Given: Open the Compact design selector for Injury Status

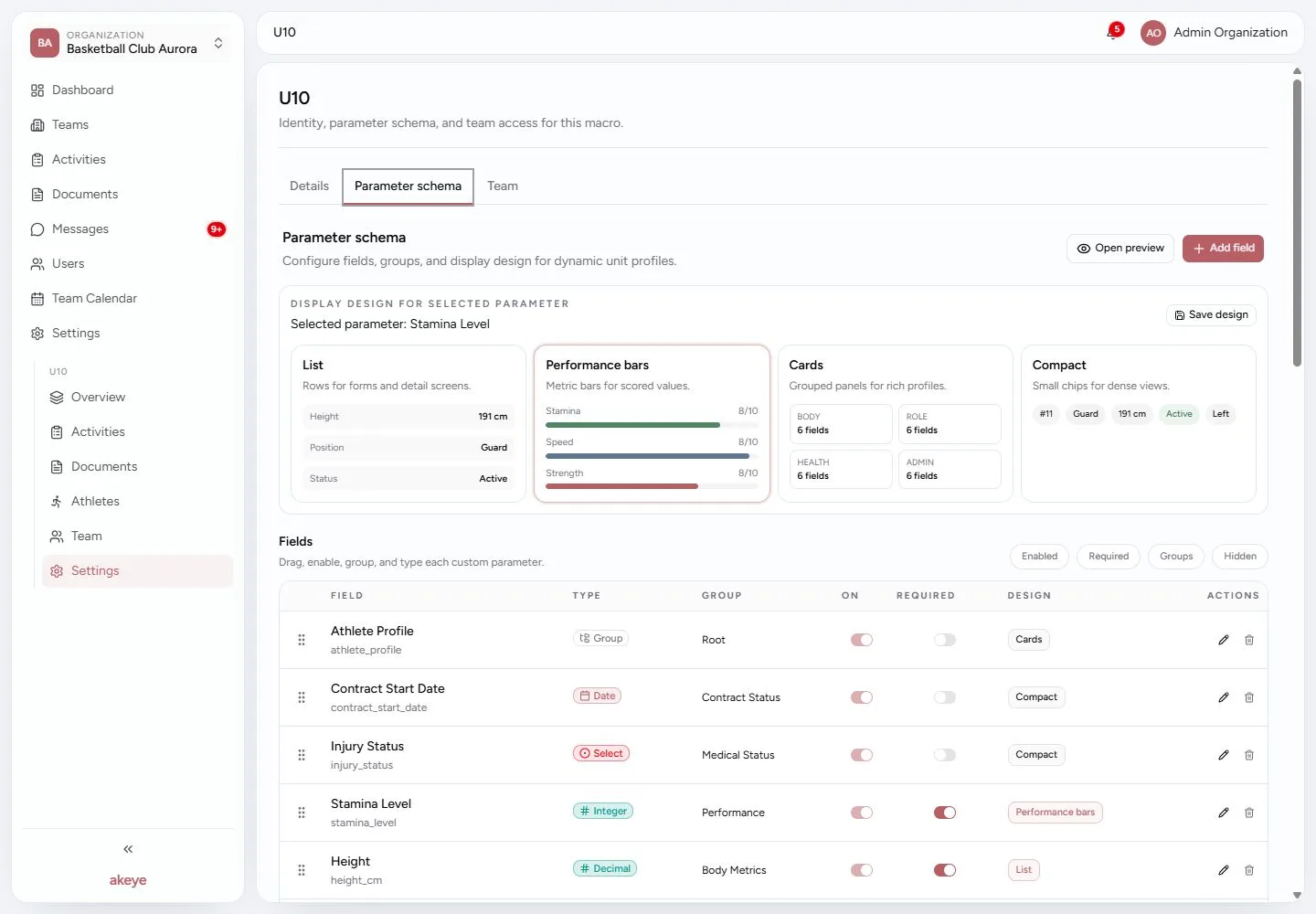Looking at the screenshot, I should (x=1036, y=755).
